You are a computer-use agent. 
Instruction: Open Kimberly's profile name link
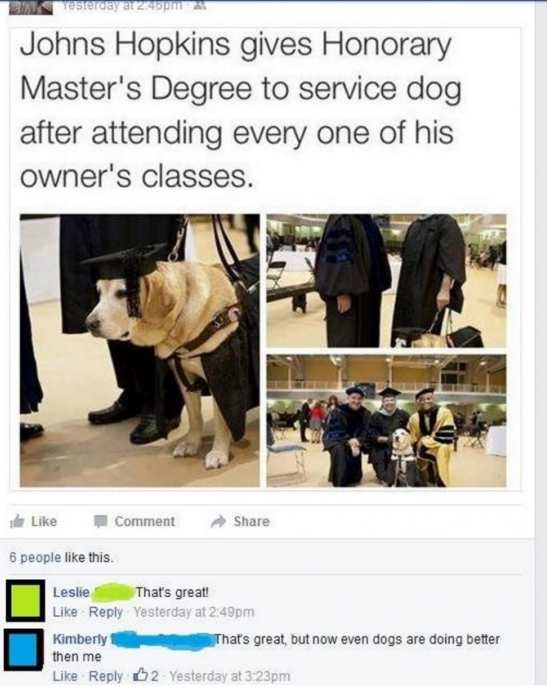80,638
